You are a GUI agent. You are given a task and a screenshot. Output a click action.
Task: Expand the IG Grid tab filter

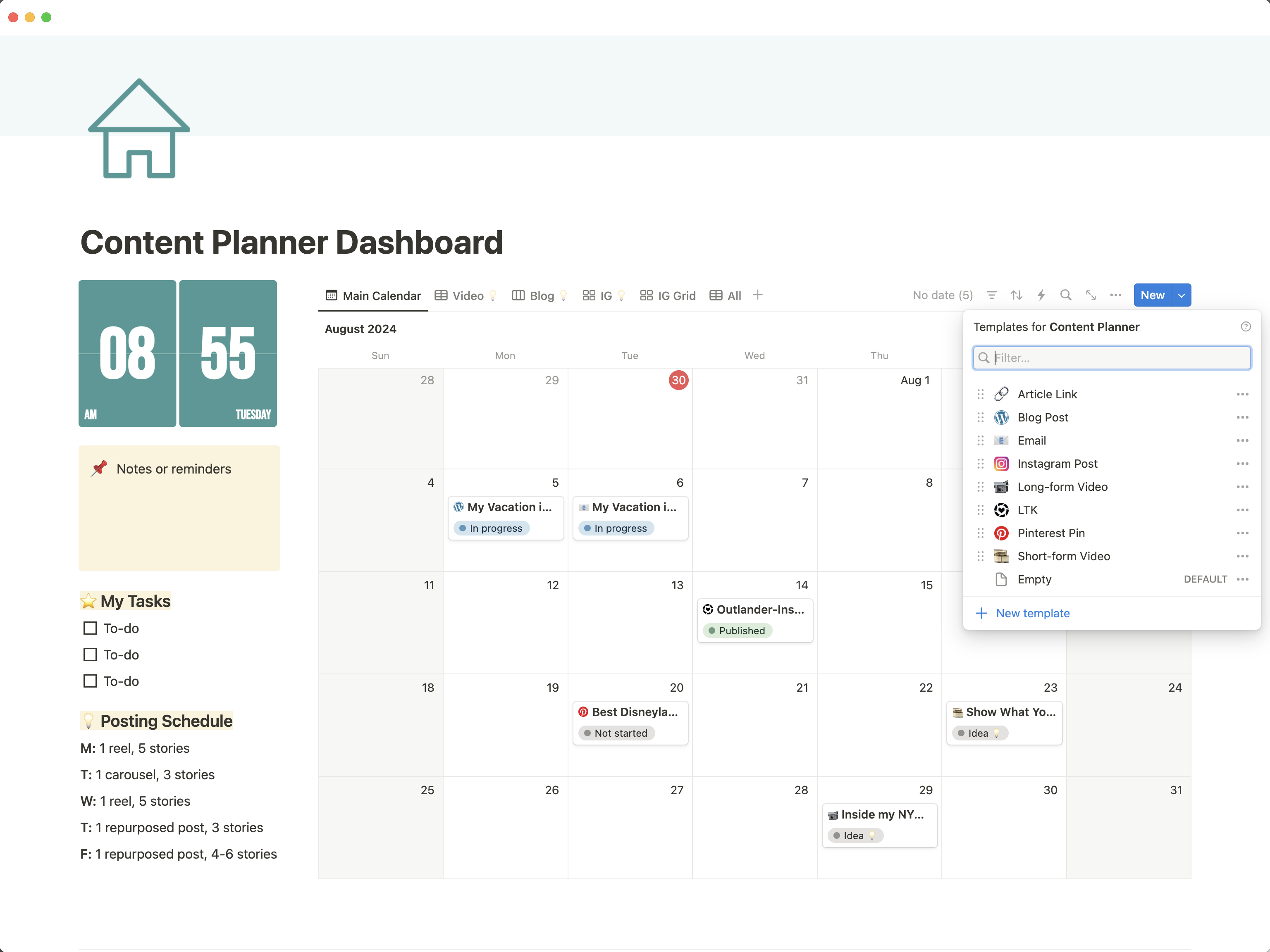(x=666, y=294)
